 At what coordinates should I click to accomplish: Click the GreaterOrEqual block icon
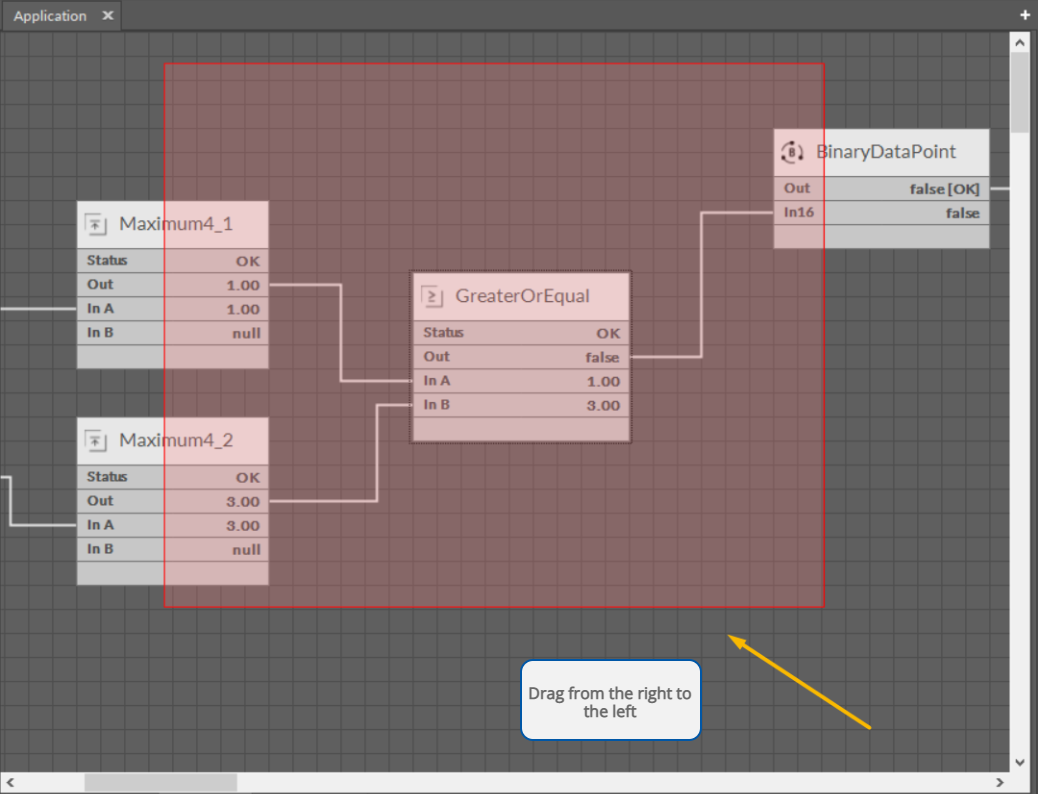pos(433,296)
